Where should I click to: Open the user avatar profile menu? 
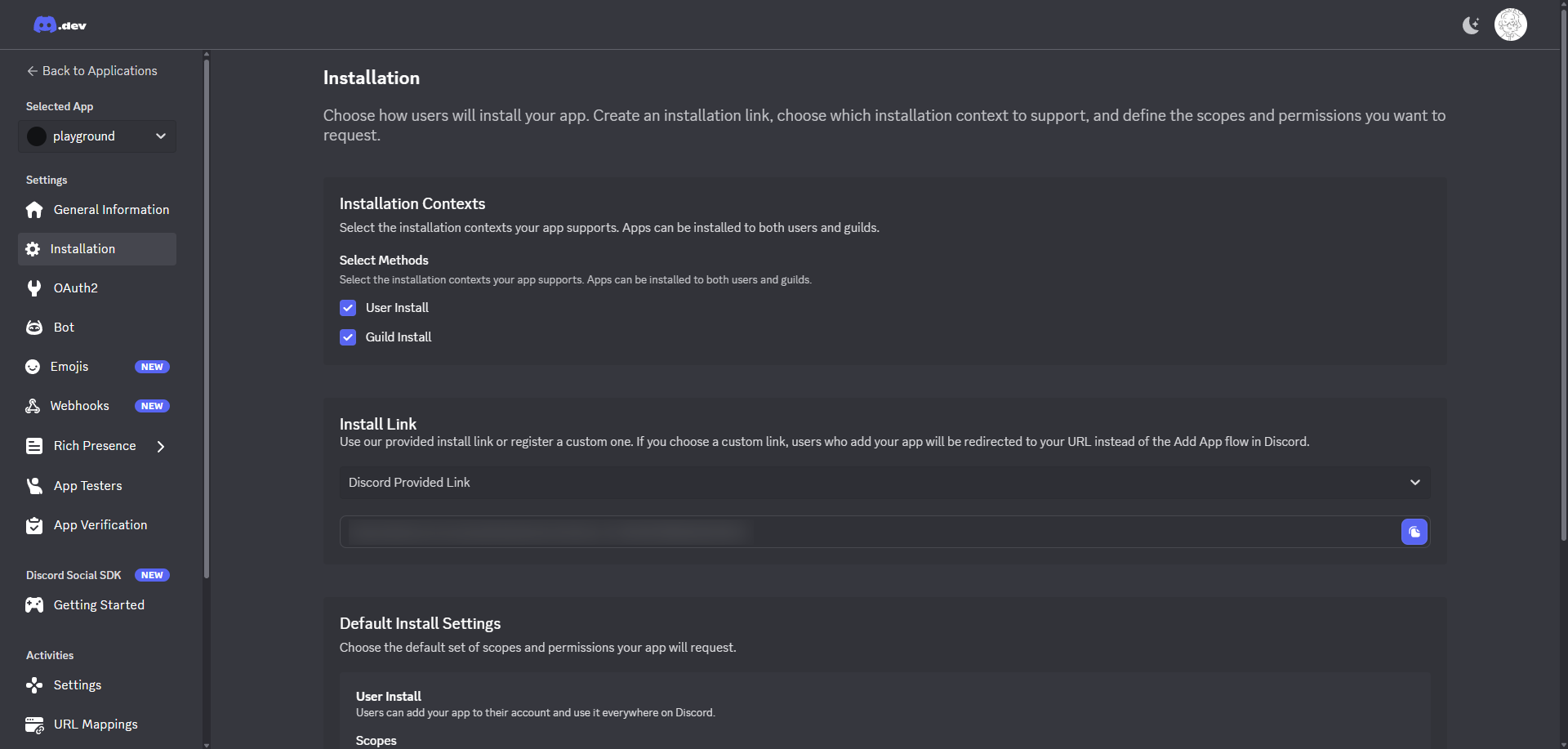pos(1510,25)
